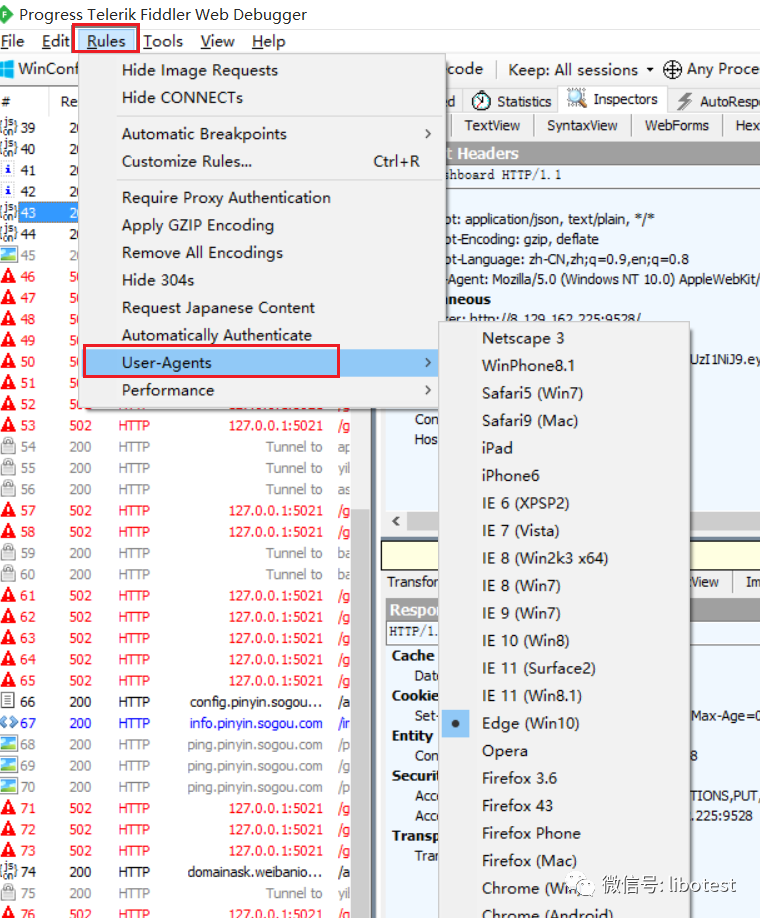Expand the Performance submenu
Image resolution: width=760 pixels, height=918 pixels.
[x=261, y=391]
